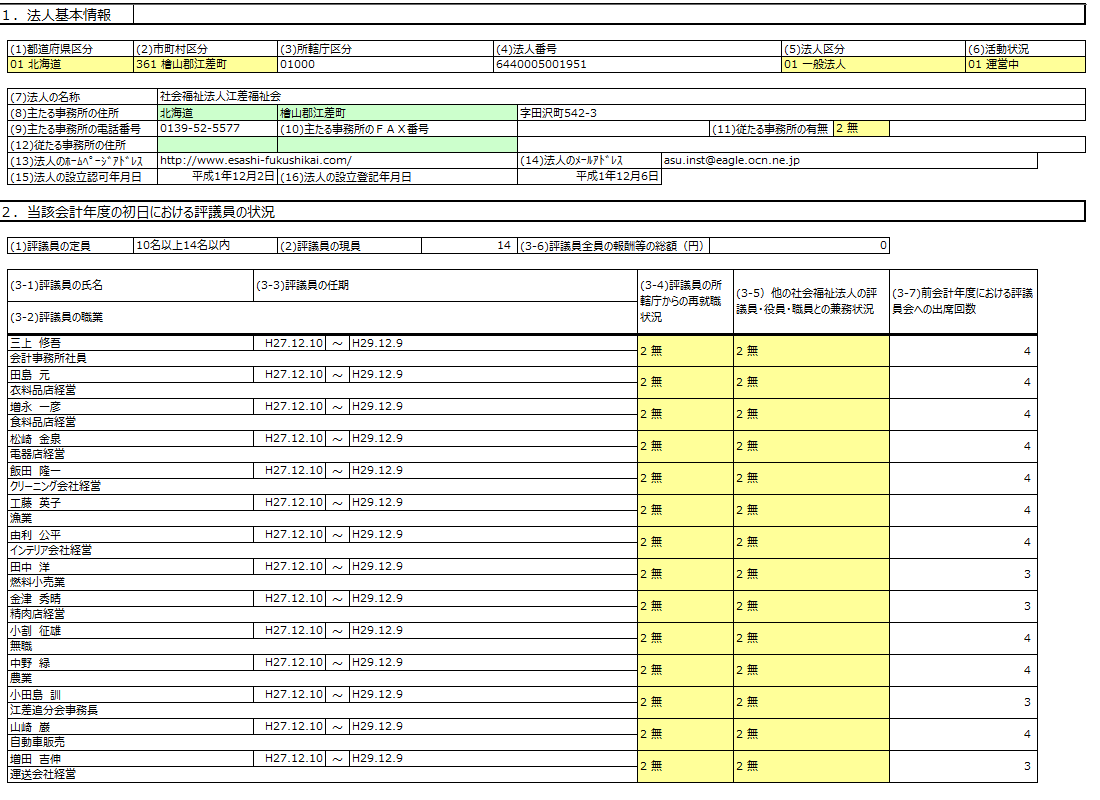This screenshot has width=1100, height=800.
Task: Click the column header '(3-1)評議員の氏名'
Action: coord(130,286)
